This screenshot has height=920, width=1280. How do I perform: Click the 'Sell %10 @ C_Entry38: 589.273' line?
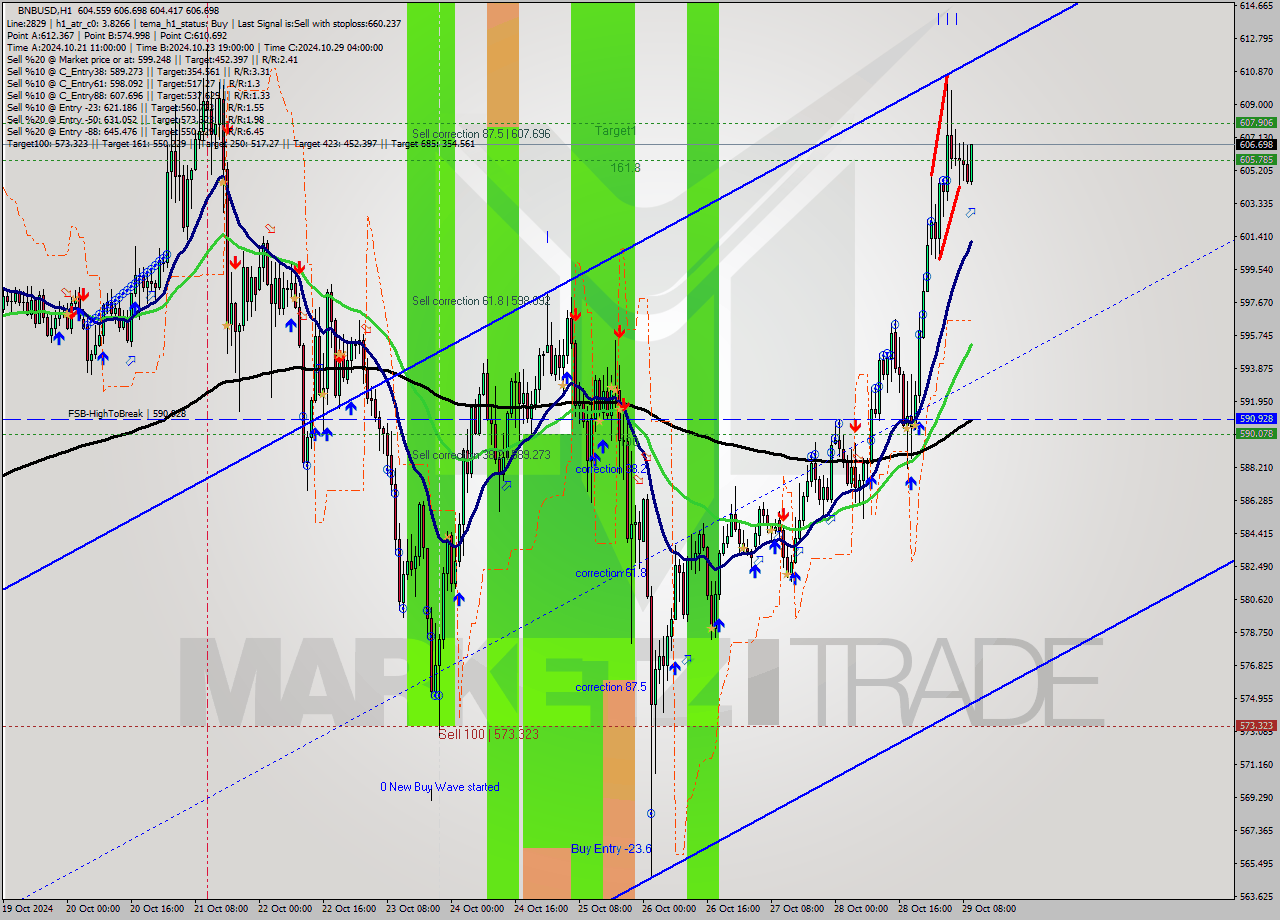tap(138, 71)
